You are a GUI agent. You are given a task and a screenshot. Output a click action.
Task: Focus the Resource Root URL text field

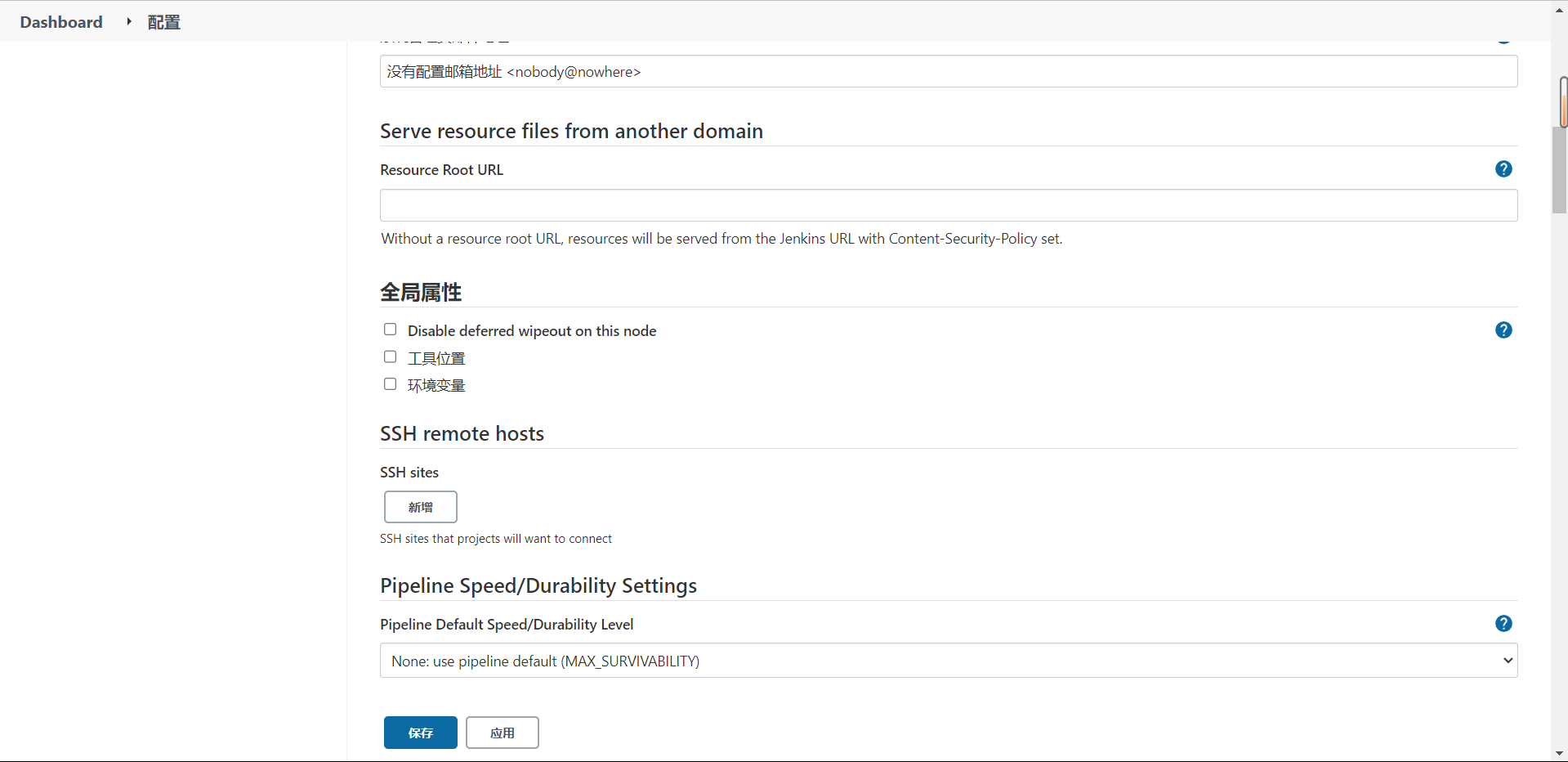click(948, 205)
